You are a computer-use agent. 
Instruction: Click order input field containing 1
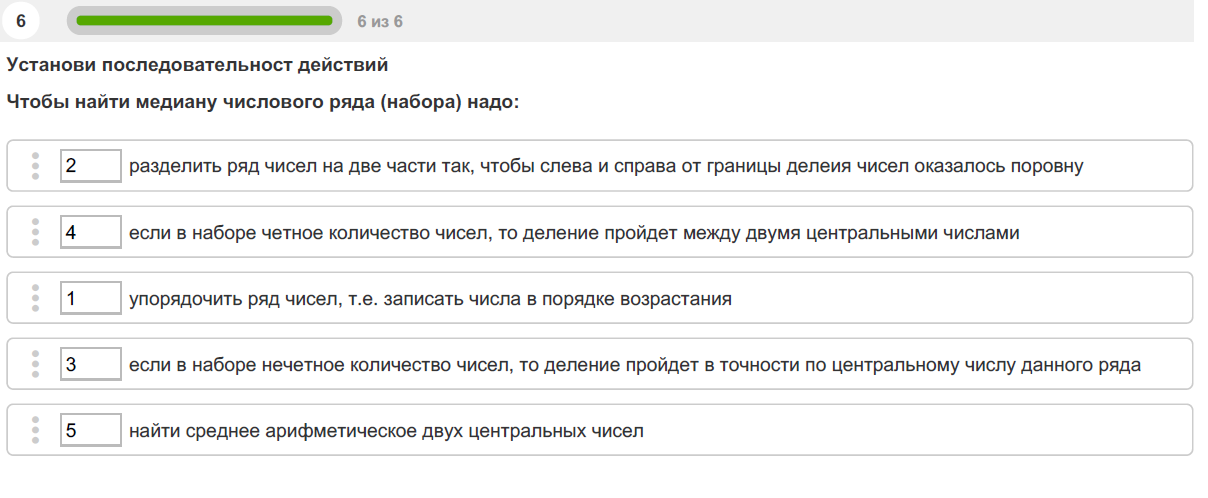coord(91,298)
